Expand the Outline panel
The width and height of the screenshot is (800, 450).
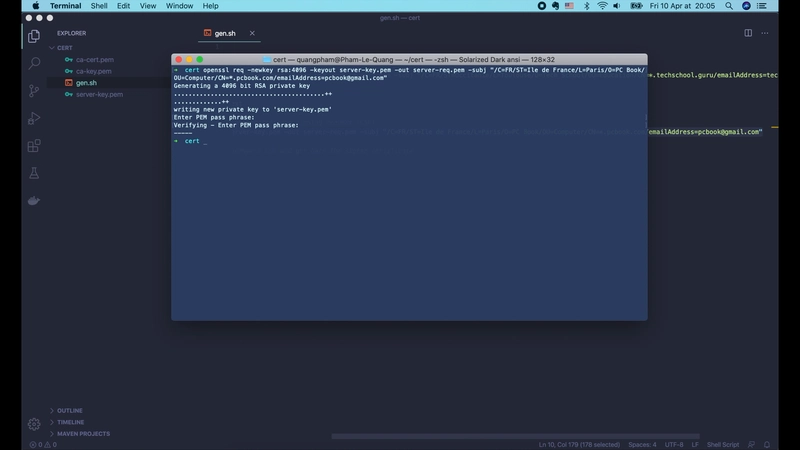pos(70,410)
